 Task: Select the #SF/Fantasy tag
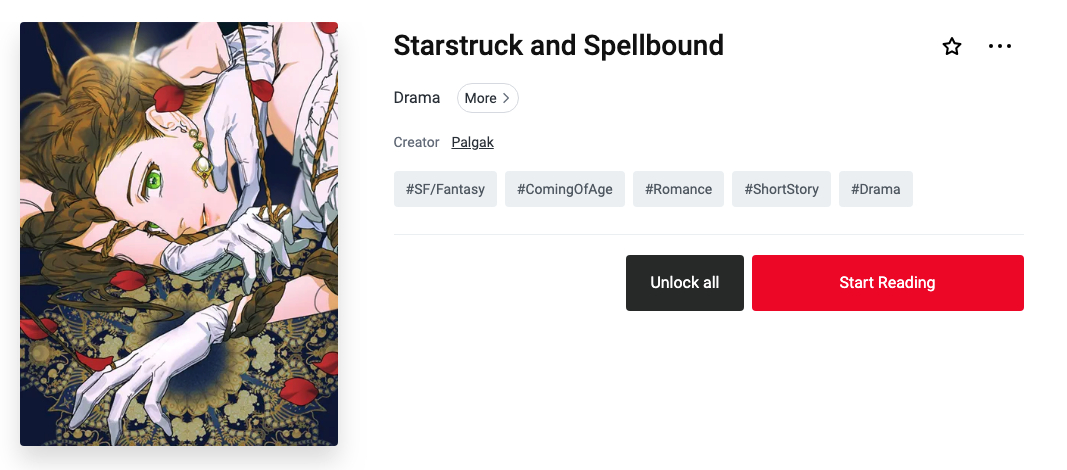(445, 189)
